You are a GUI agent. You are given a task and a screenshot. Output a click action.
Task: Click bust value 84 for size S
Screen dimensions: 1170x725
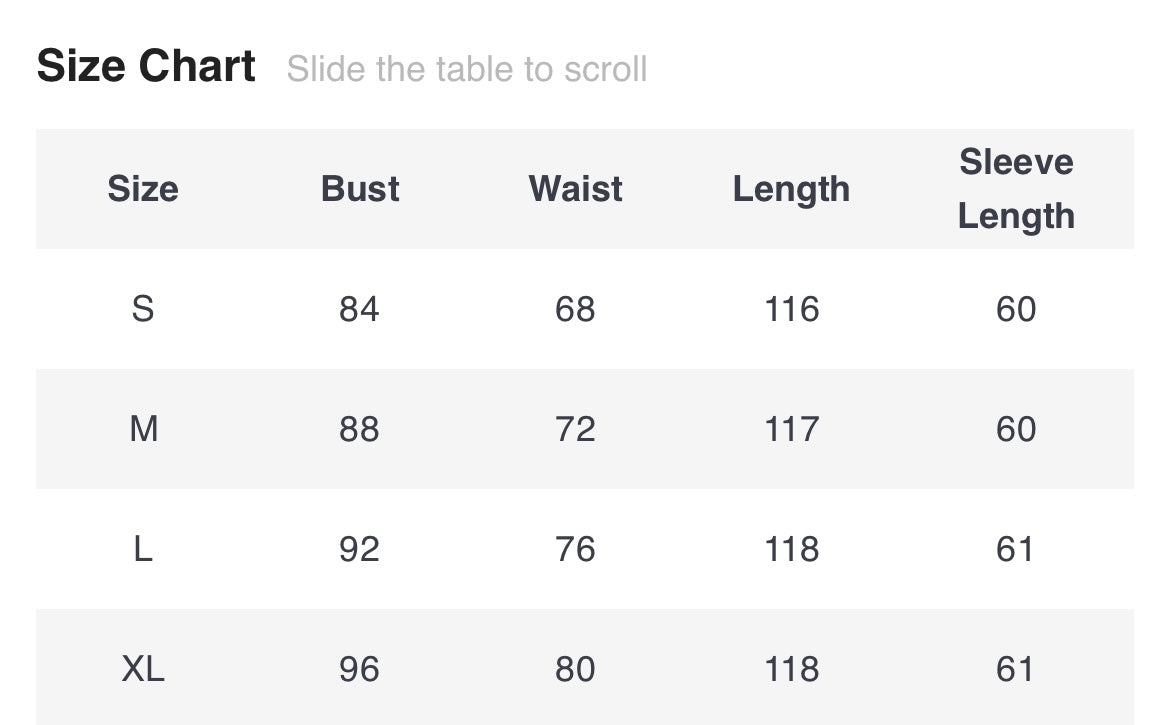pos(359,309)
